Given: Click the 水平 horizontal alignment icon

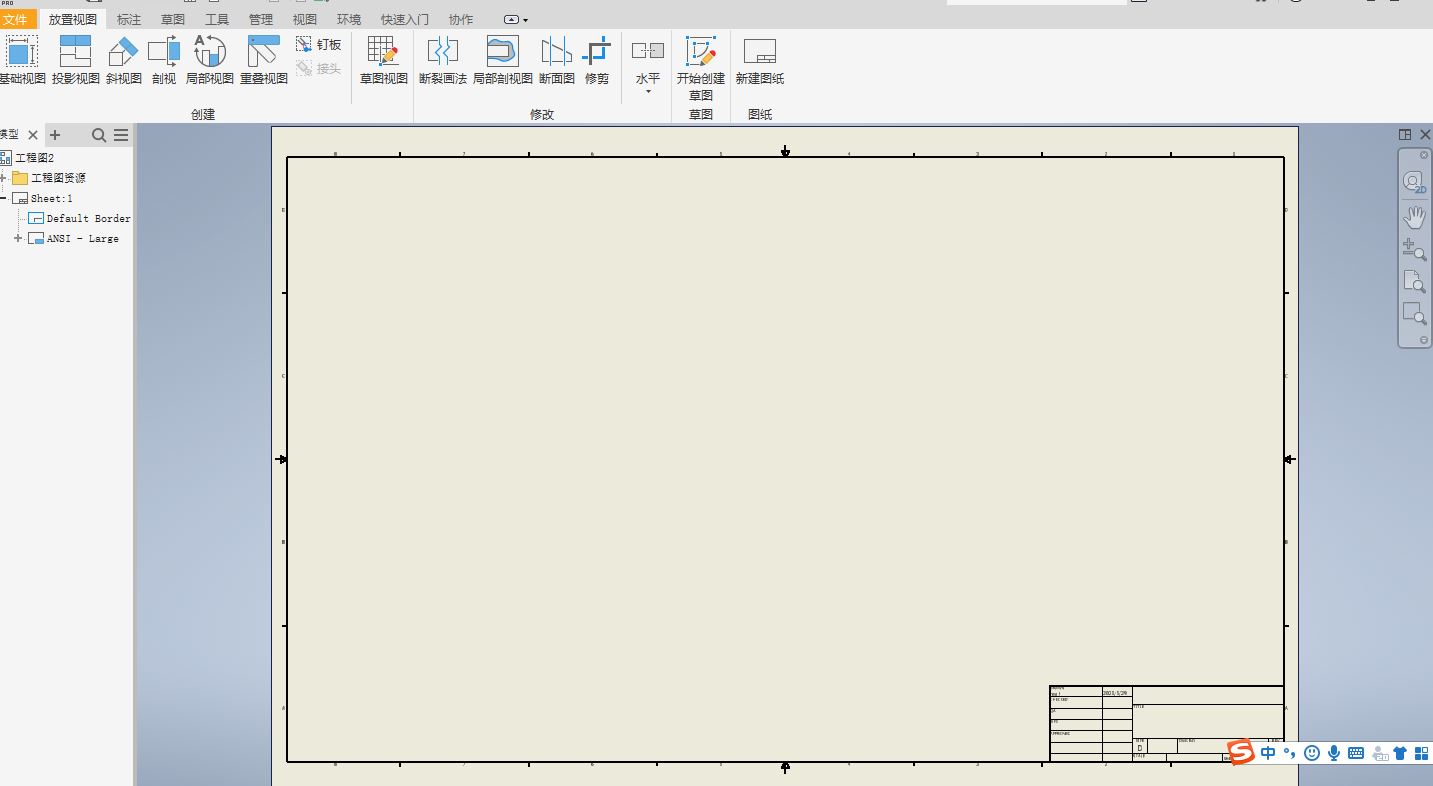Looking at the screenshot, I should (648, 50).
